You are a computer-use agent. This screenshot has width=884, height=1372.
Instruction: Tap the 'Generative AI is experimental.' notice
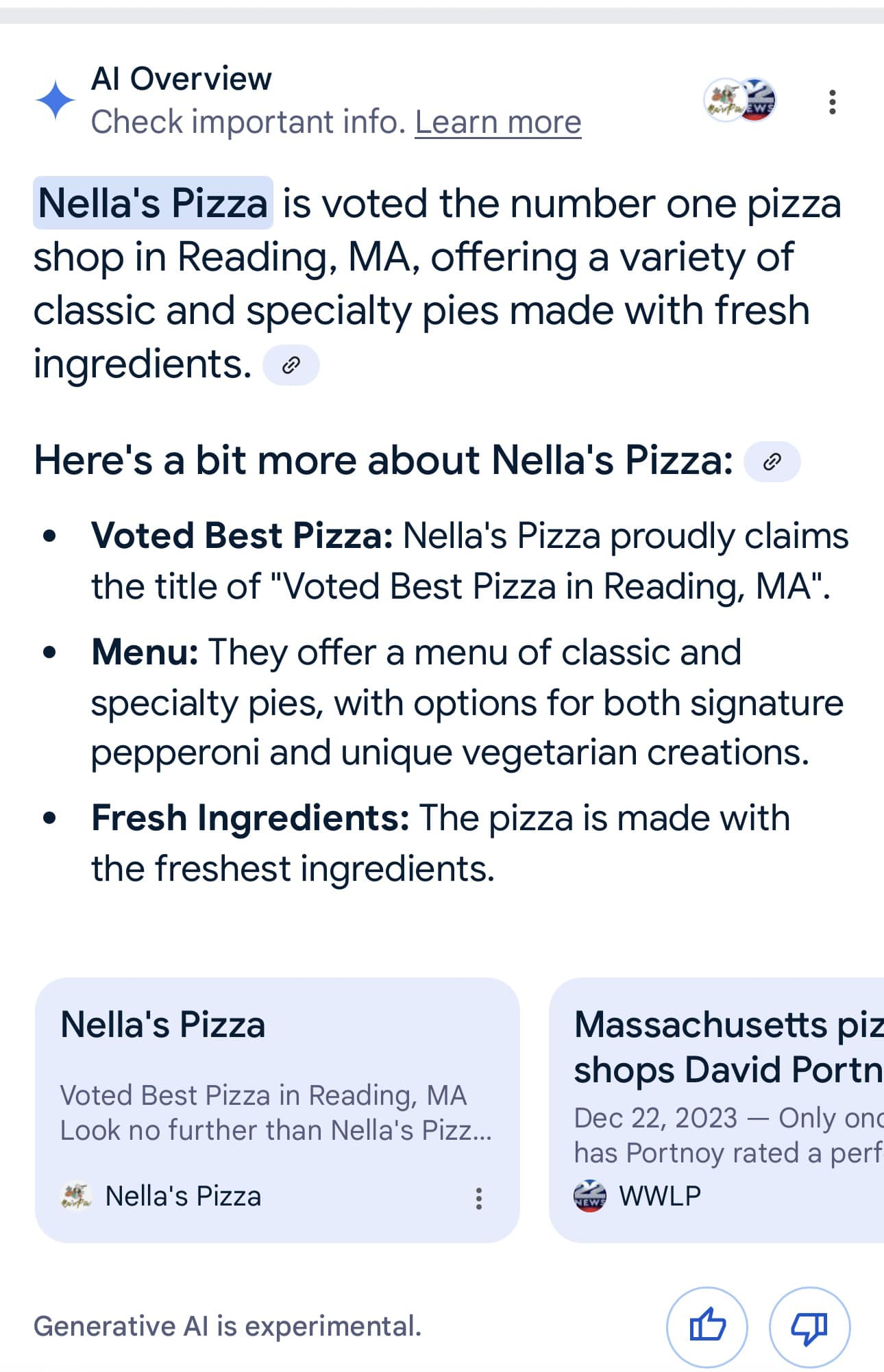228,1327
